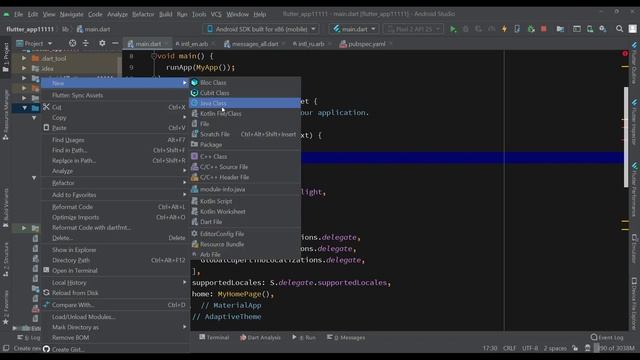This screenshot has height=360, width=640.
Task: Click the Project view settings gear icon
Action: (102, 43)
